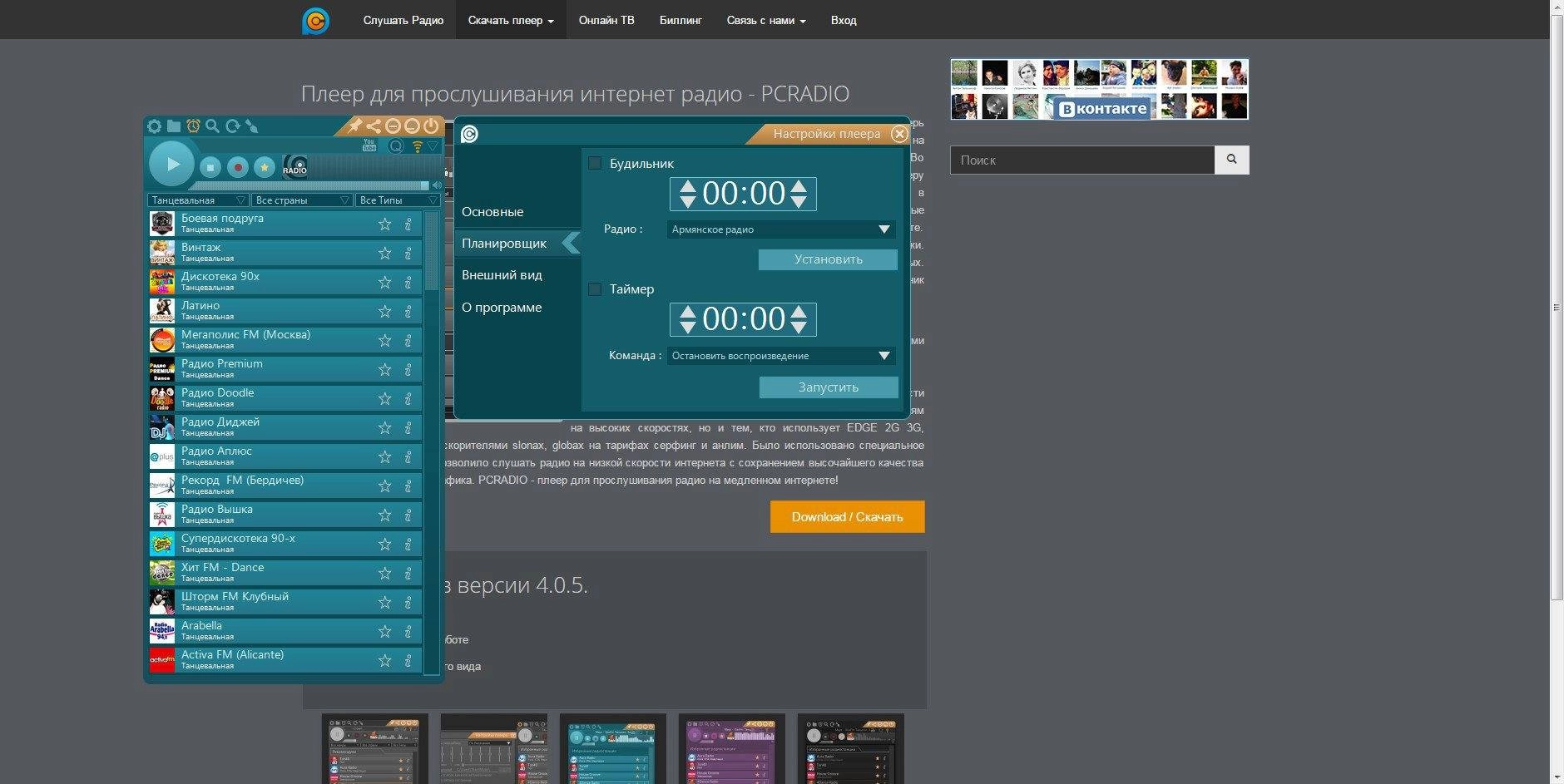Image resolution: width=1564 pixels, height=784 pixels.
Task: Expand the Скачать плеер menu
Action: click(x=511, y=20)
